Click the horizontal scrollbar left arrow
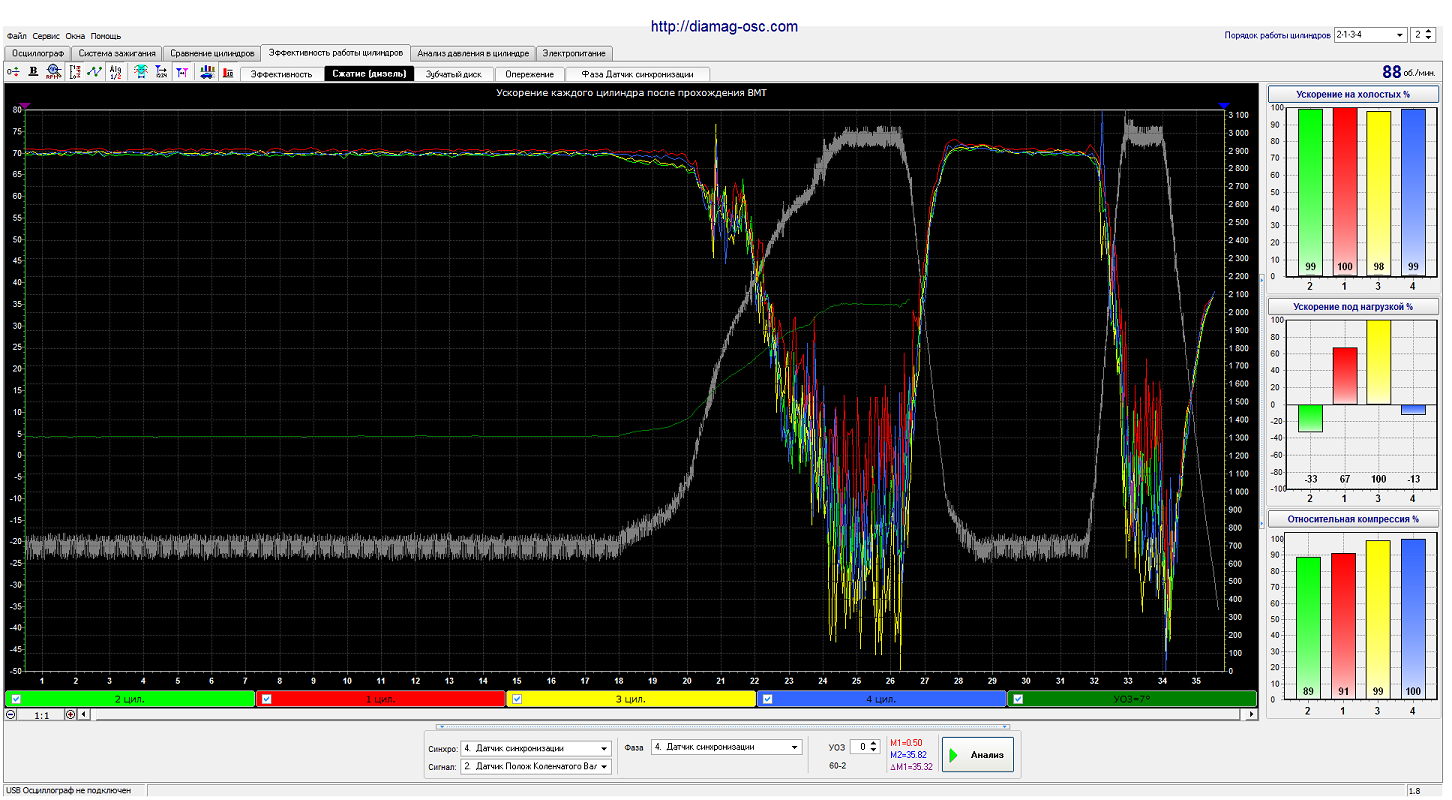The image size is (1452, 800). (x=84, y=714)
